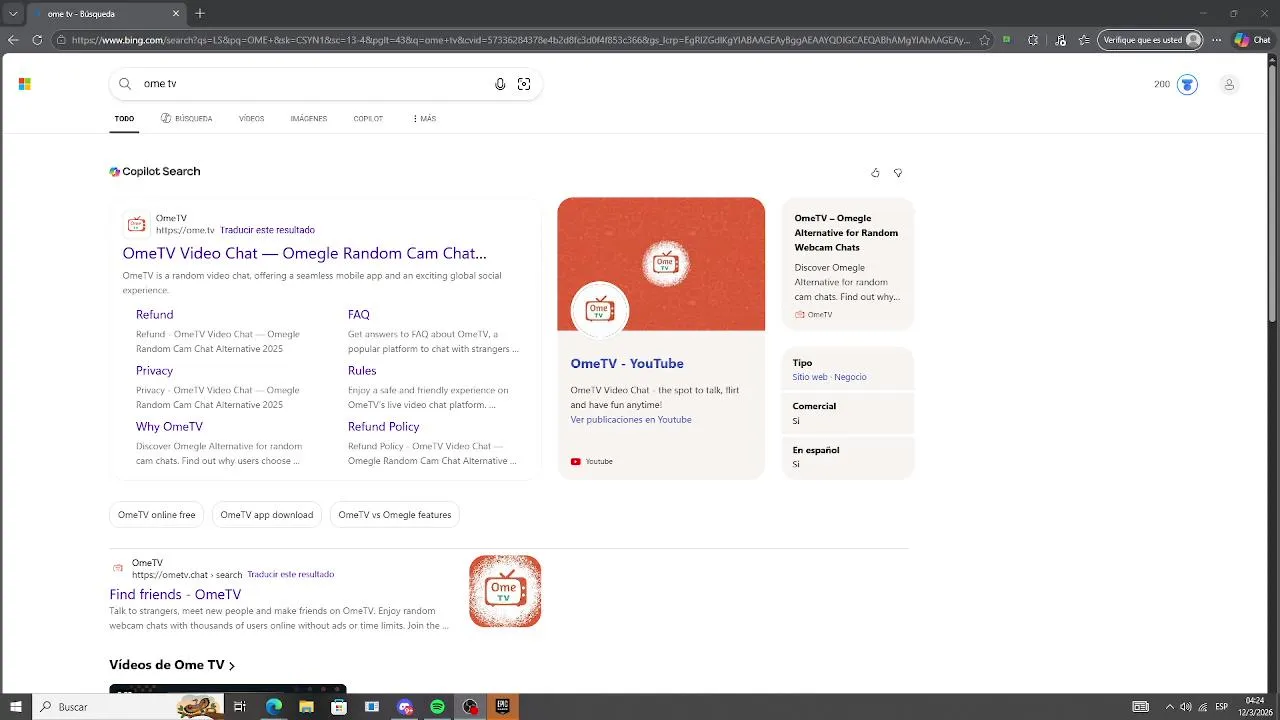This screenshot has width=1280, height=720.
Task: Click Ver publicaciones en Youtube link
Action: (630, 420)
